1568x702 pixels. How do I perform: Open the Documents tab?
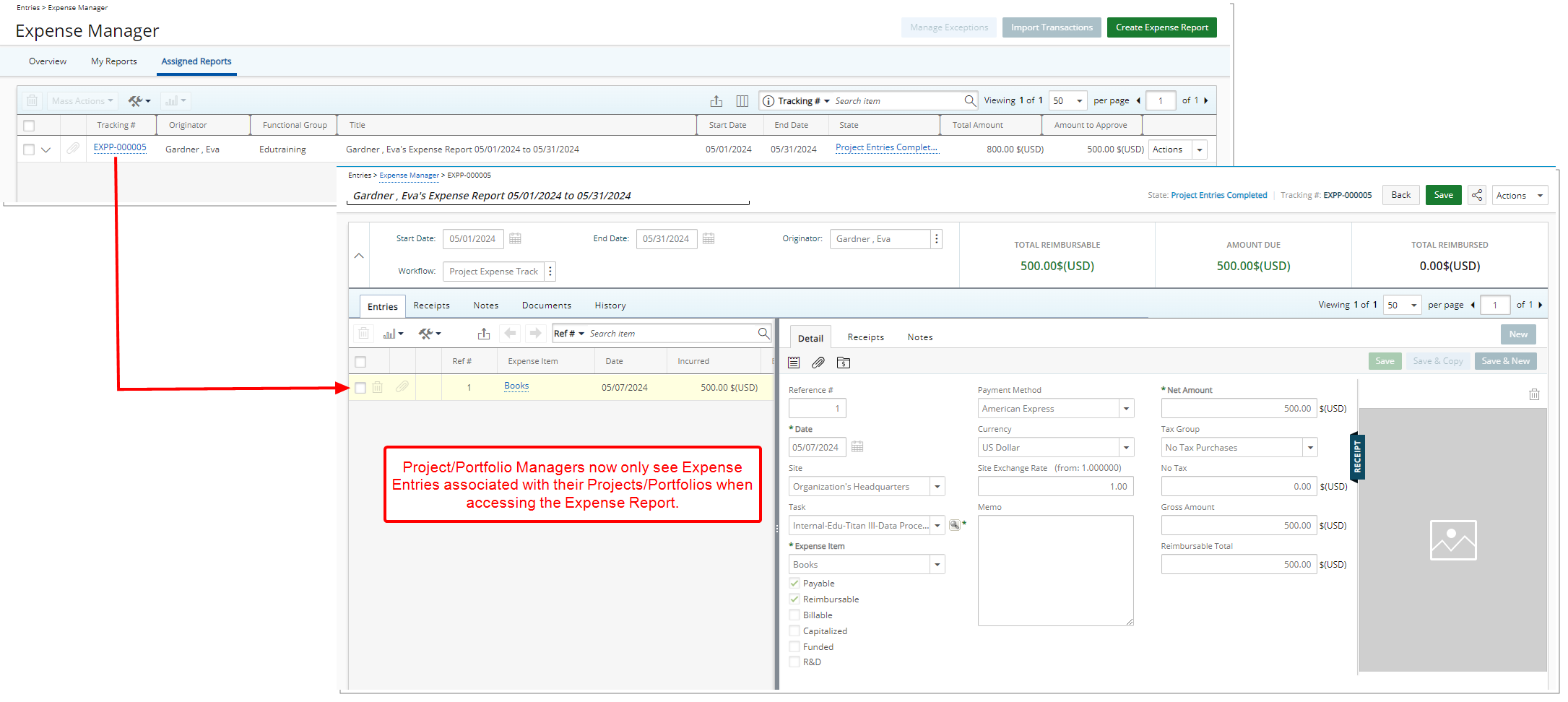(x=547, y=305)
